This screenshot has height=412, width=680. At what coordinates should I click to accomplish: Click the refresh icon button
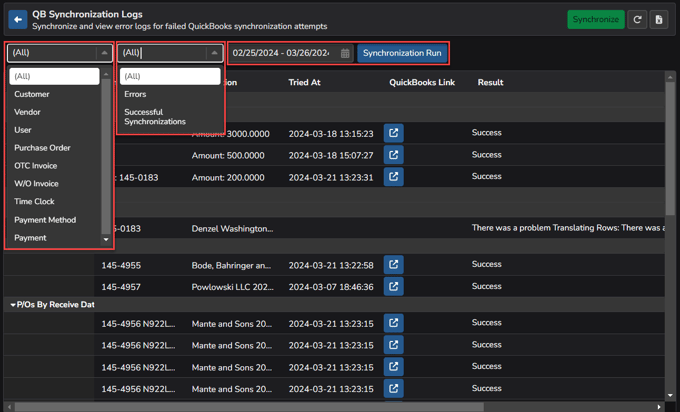click(637, 20)
